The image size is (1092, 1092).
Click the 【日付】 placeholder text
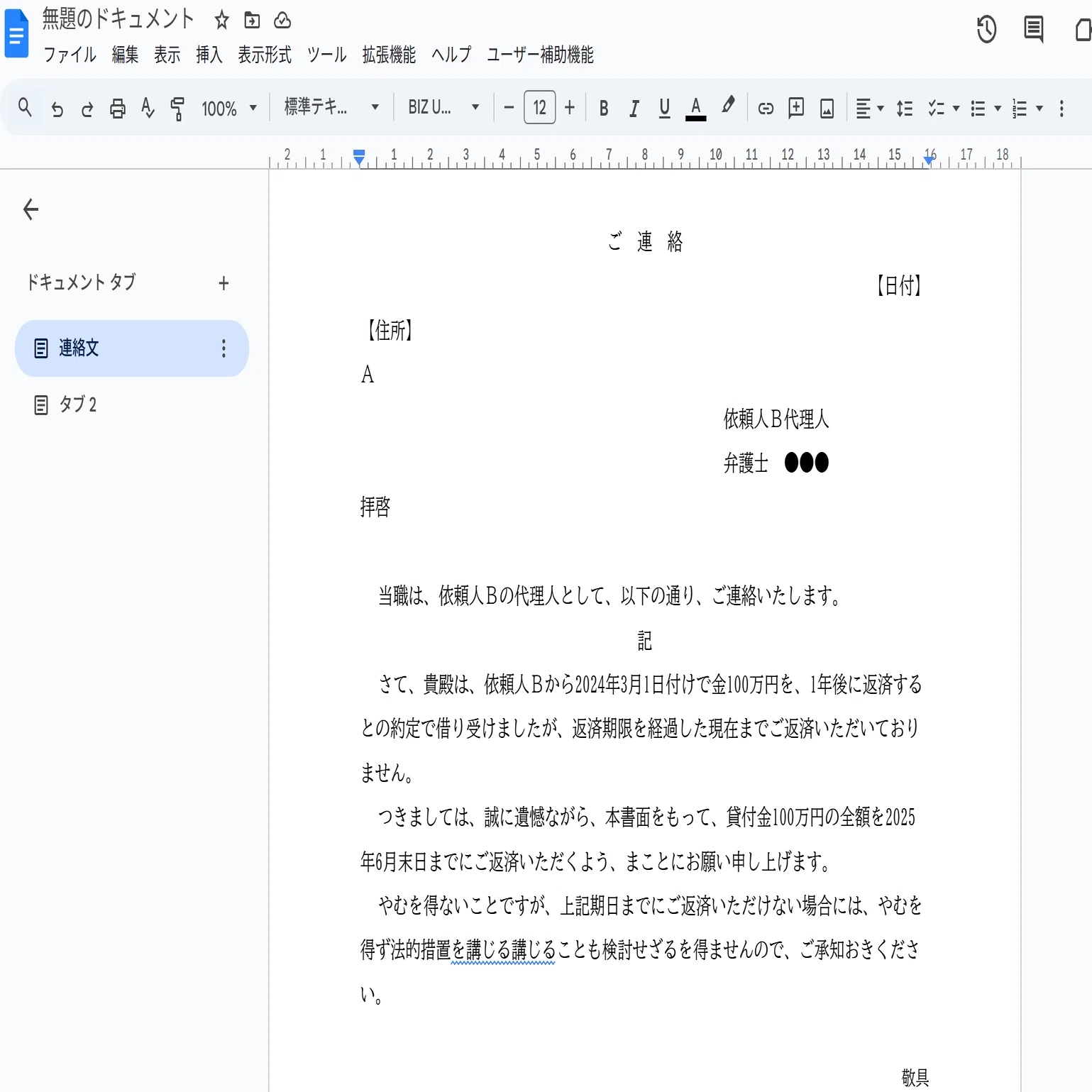[899, 286]
